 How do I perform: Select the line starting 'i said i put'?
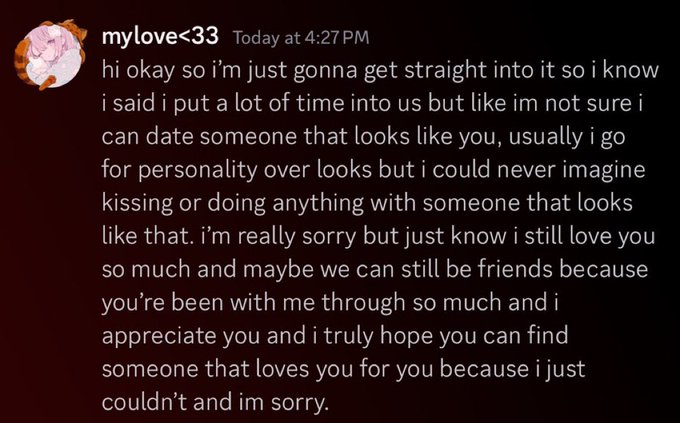pos(372,104)
